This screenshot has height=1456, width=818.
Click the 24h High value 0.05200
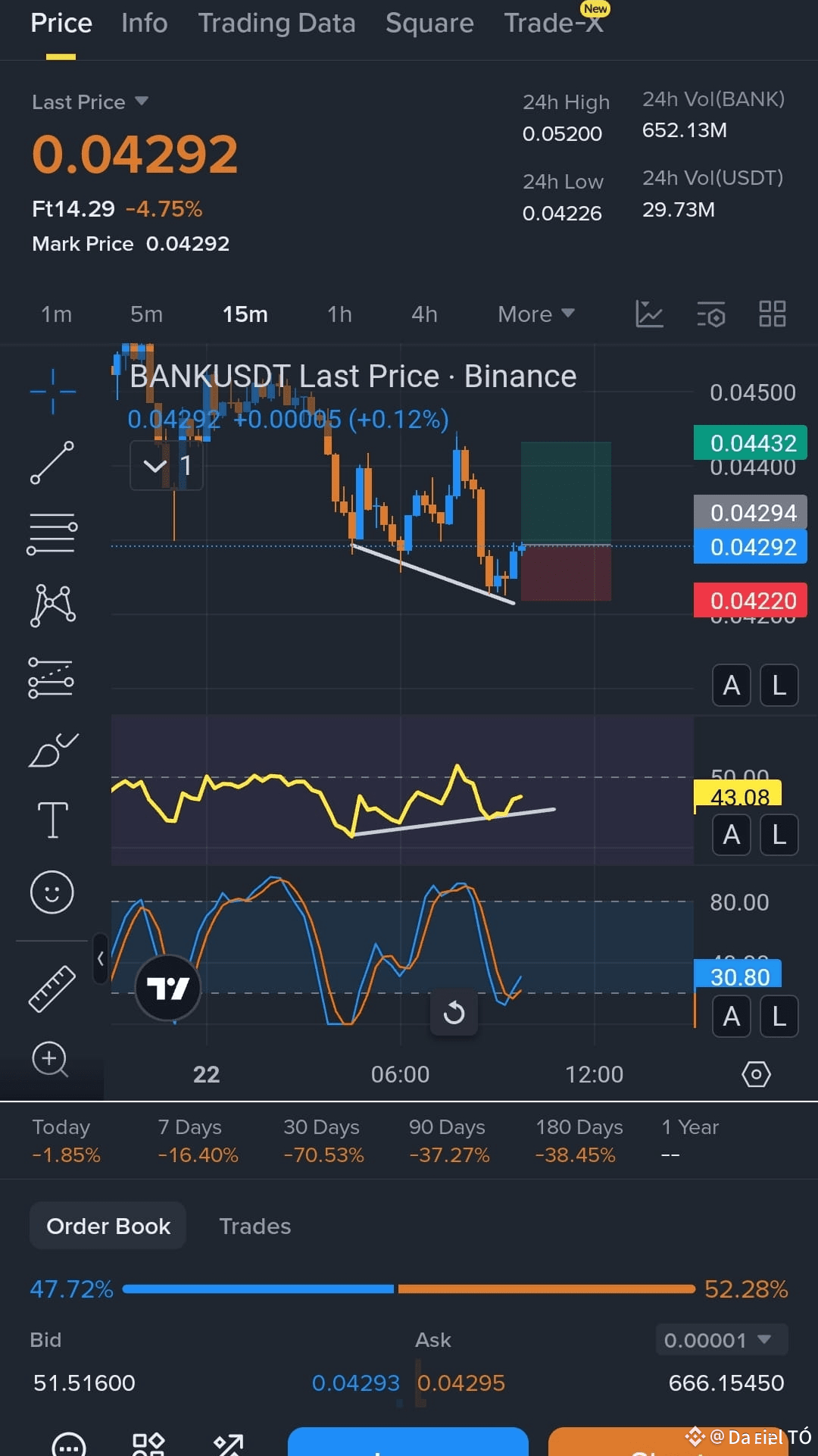point(562,133)
